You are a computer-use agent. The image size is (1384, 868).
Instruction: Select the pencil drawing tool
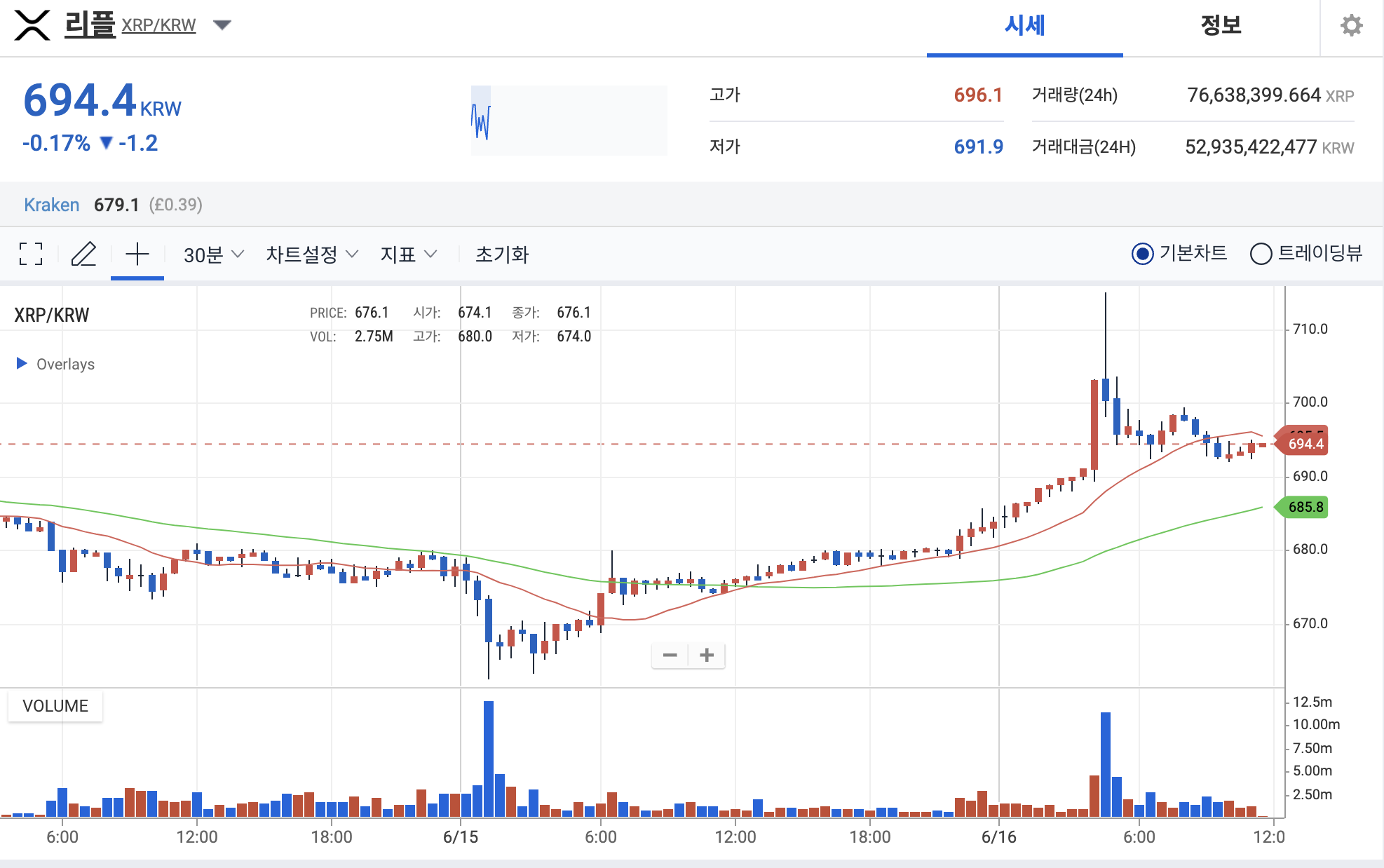[83, 254]
